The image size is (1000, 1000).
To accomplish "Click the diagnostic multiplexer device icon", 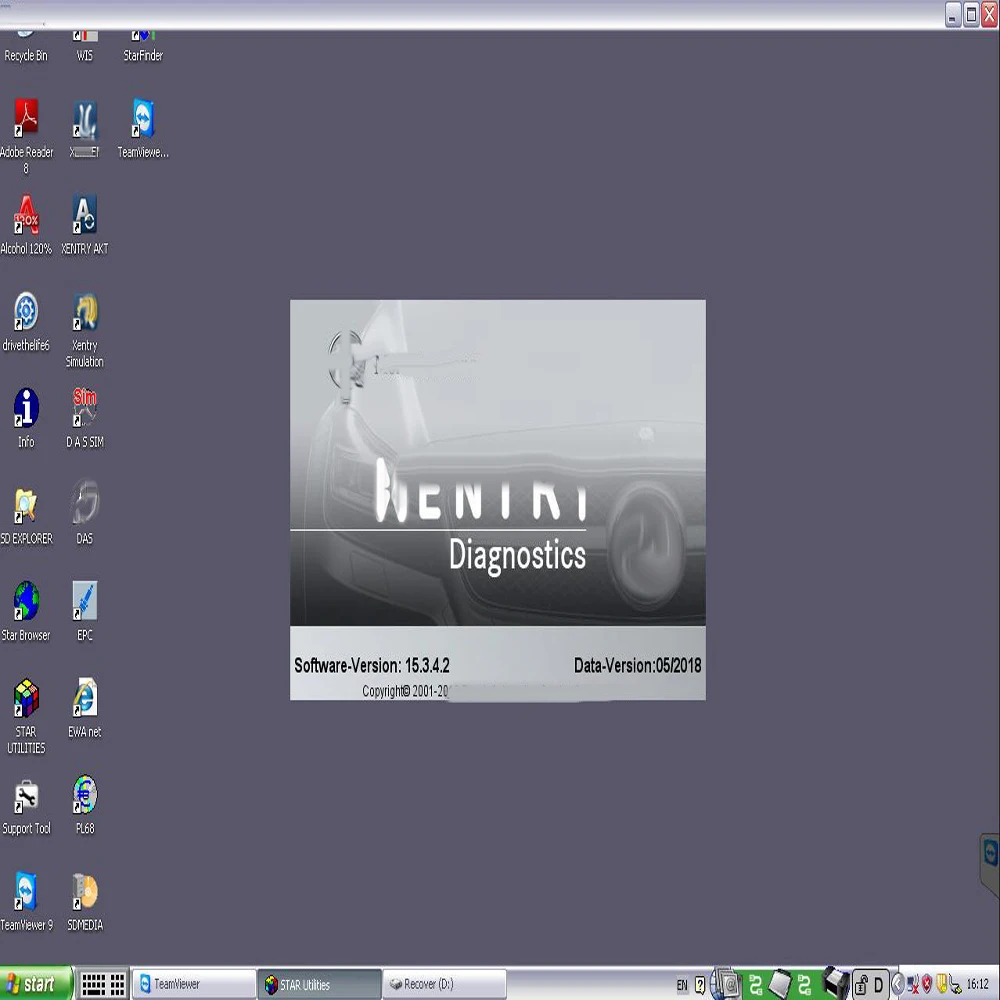I will click(835, 983).
